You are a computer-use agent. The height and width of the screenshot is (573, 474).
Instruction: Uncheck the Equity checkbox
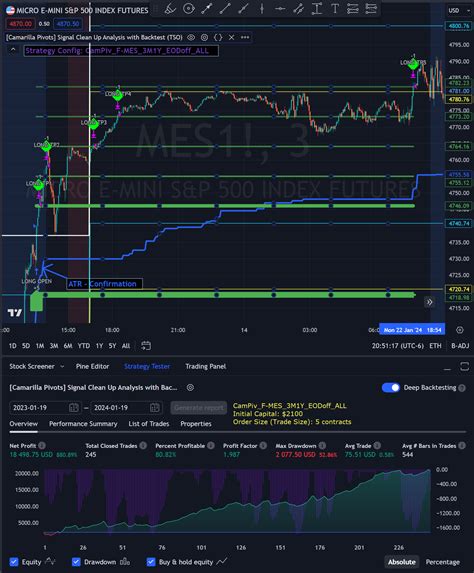click(14, 562)
